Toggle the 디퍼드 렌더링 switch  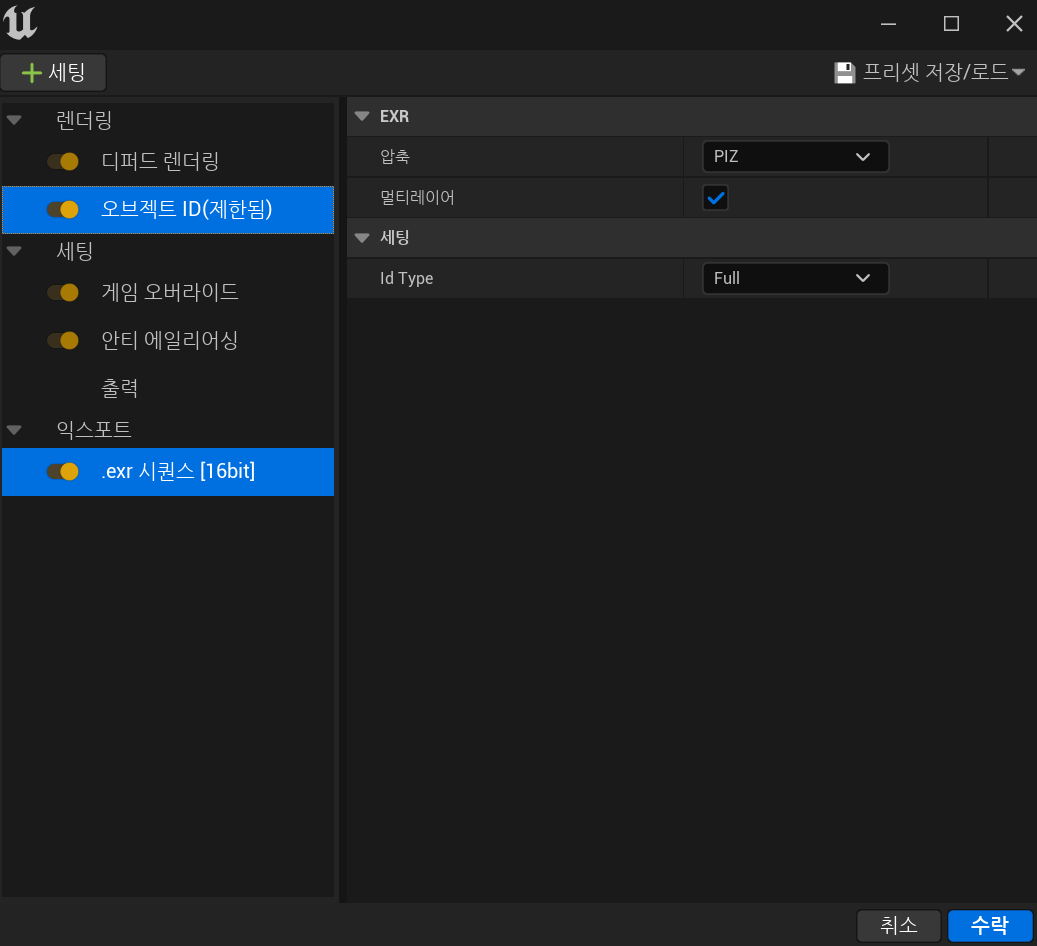(63, 161)
